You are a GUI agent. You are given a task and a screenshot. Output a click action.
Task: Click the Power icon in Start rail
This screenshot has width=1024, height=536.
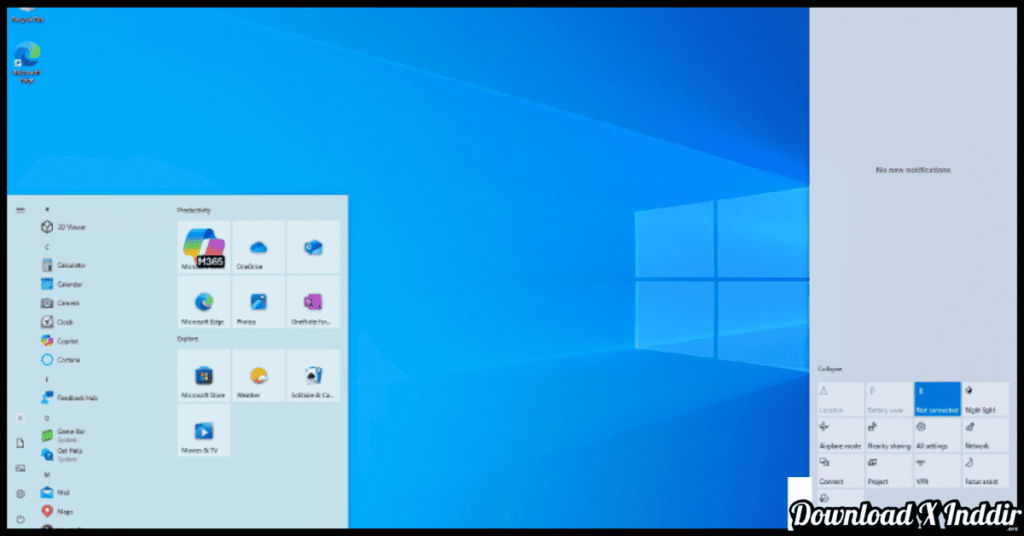click(x=20, y=519)
